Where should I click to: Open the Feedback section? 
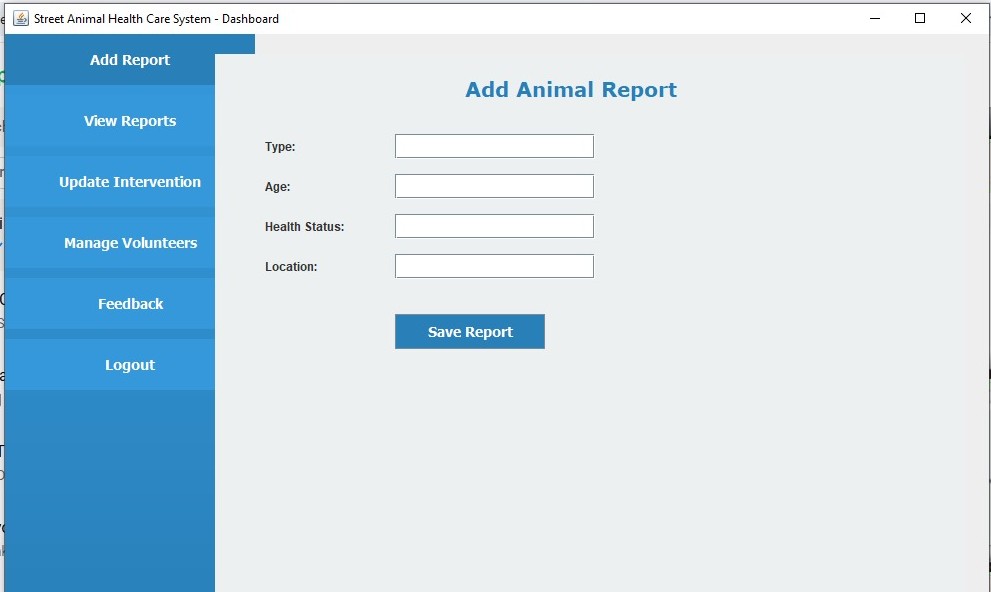[x=129, y=303]
